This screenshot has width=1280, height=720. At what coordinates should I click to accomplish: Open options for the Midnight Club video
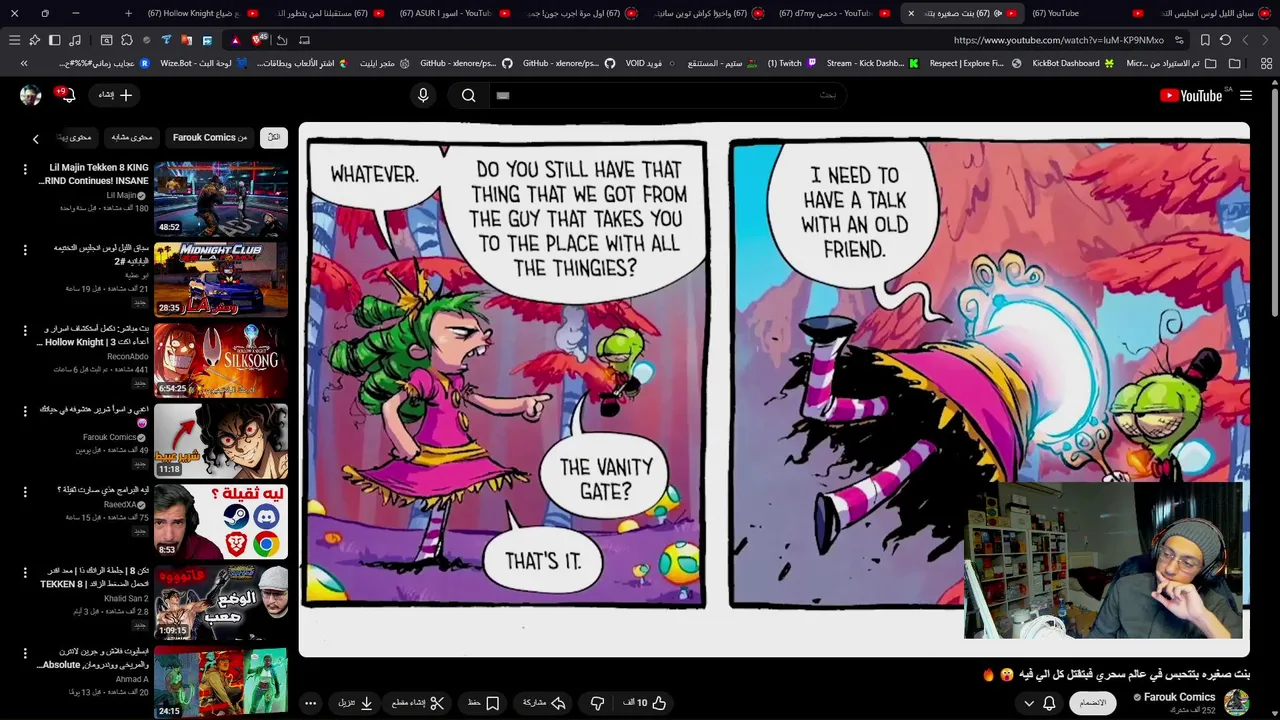pyautogui.click(x=25, y=250)
